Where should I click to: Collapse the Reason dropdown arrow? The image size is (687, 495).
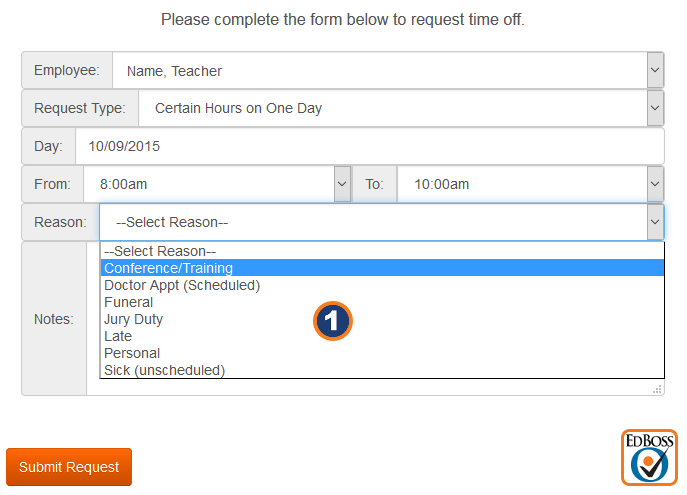coord(655,222)
